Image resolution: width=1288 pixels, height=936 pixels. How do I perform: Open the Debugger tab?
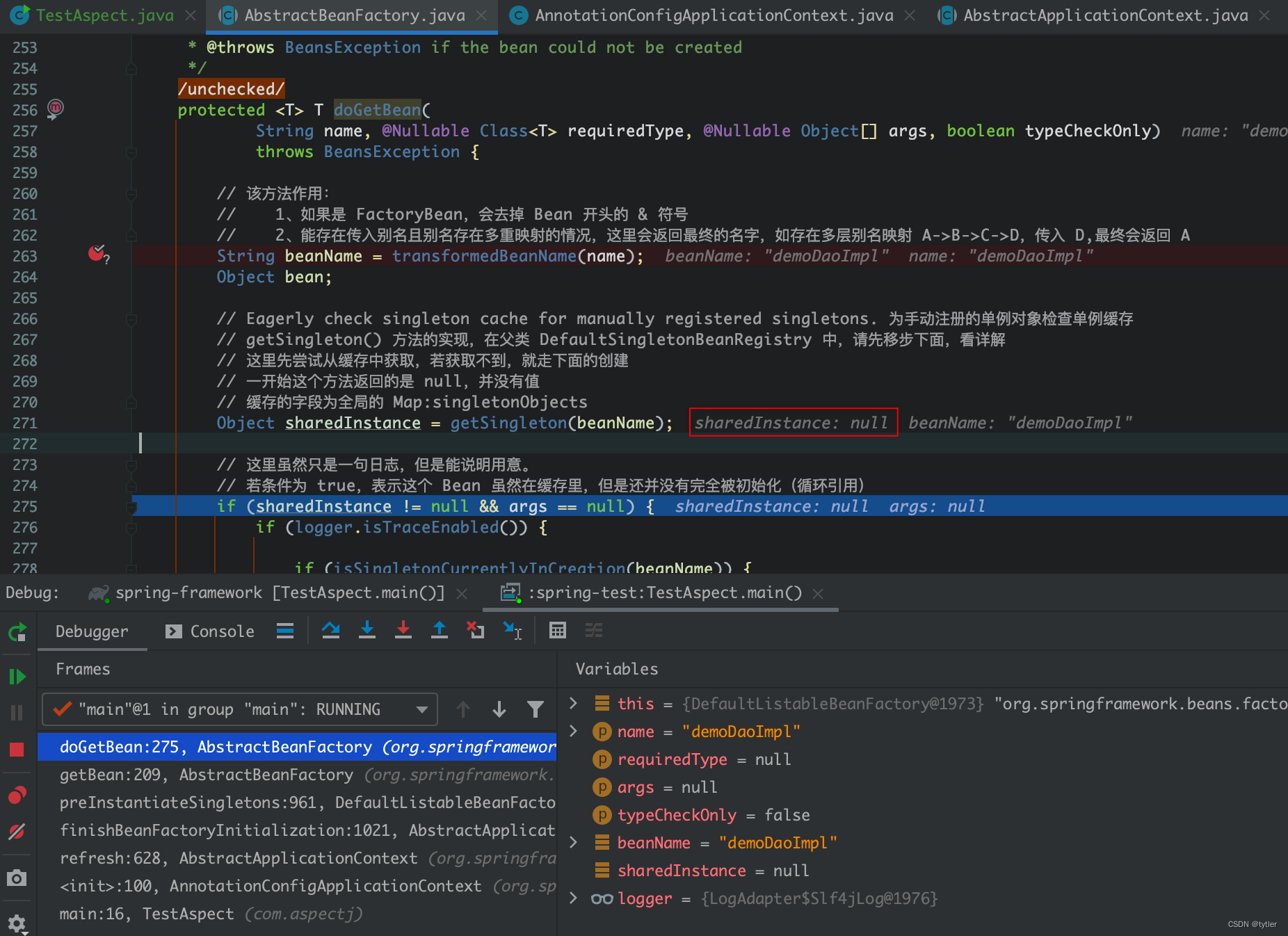click(x=92, y=631)
